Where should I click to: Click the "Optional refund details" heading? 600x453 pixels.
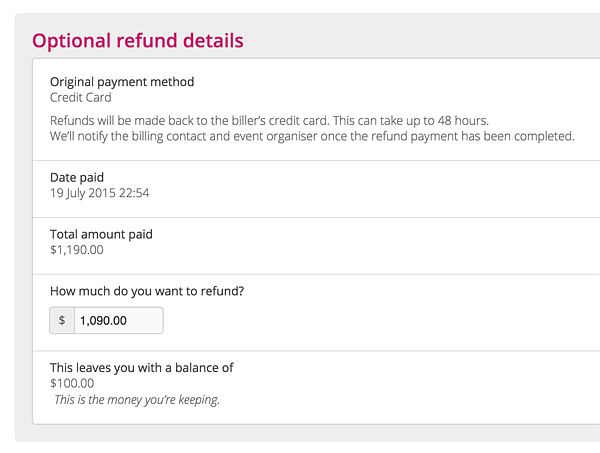[137, 41]
